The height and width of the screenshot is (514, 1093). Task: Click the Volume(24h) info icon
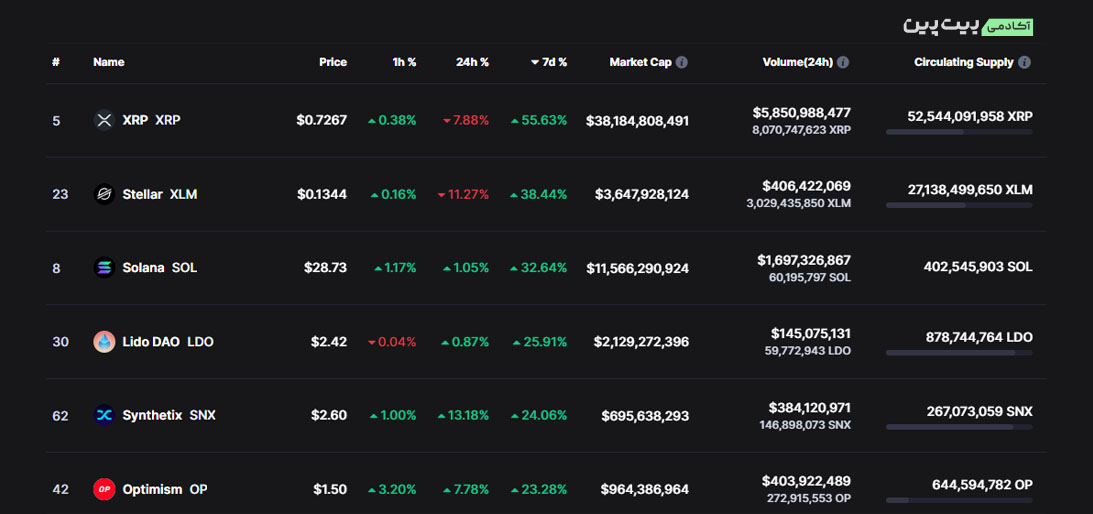(x=843, y=62)
